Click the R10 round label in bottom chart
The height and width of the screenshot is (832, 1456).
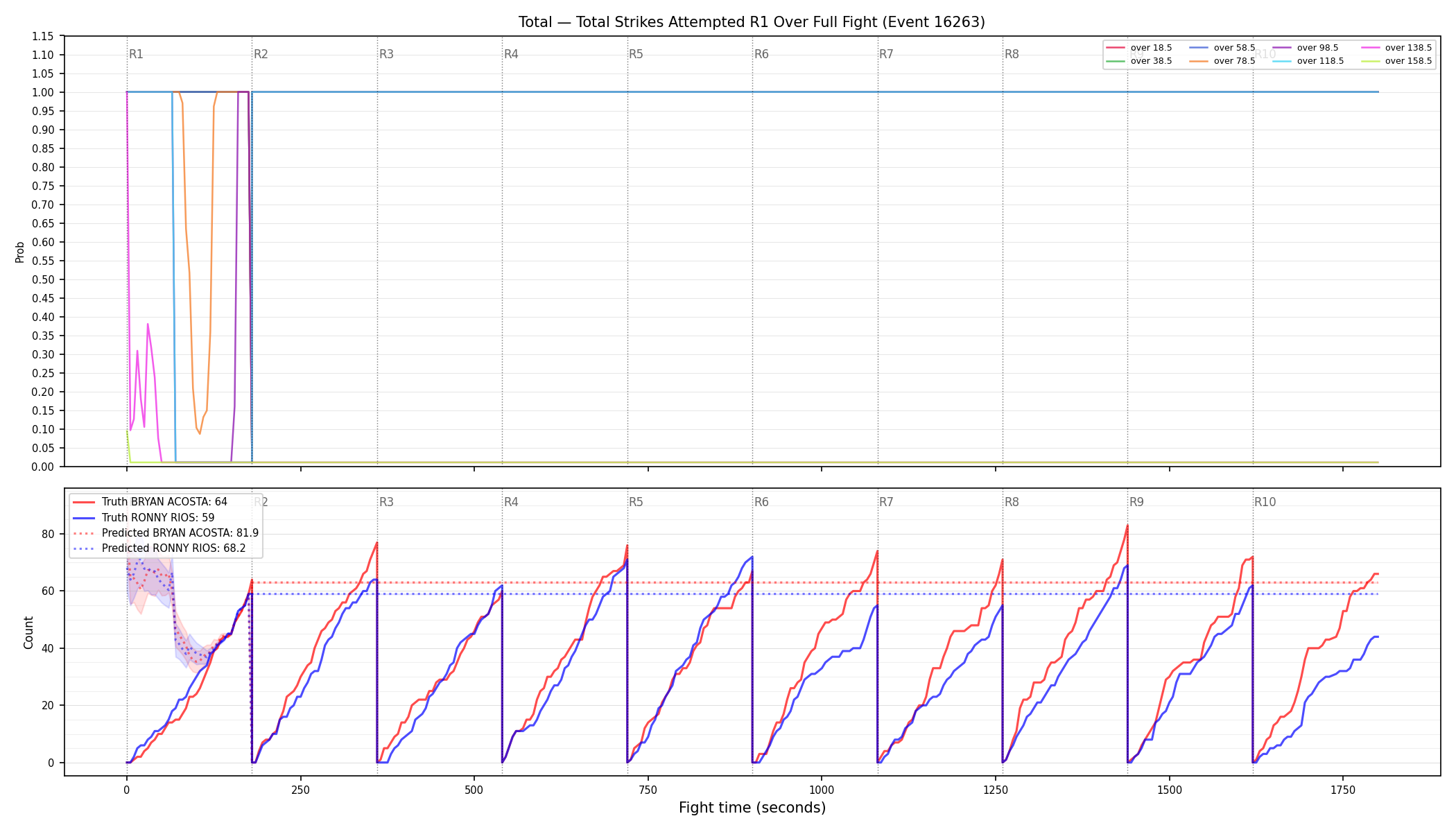pyautogui.click(x=1265, y=502)
